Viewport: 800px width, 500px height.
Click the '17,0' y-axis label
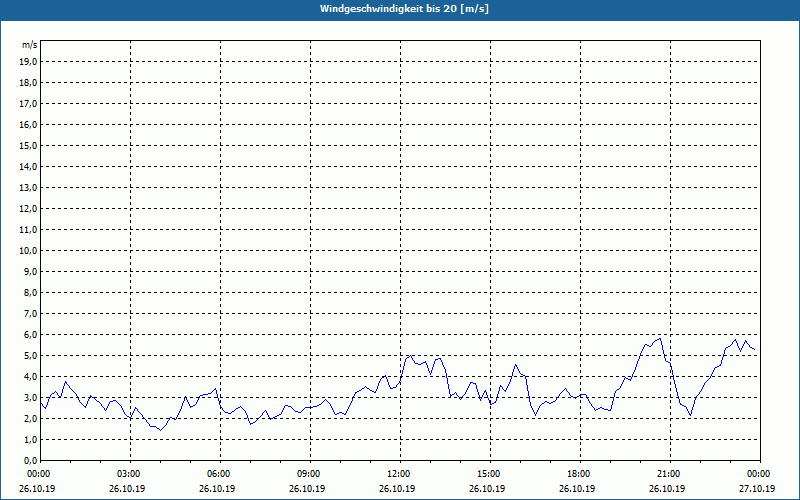pyautogui.click(x=28, y=104)
